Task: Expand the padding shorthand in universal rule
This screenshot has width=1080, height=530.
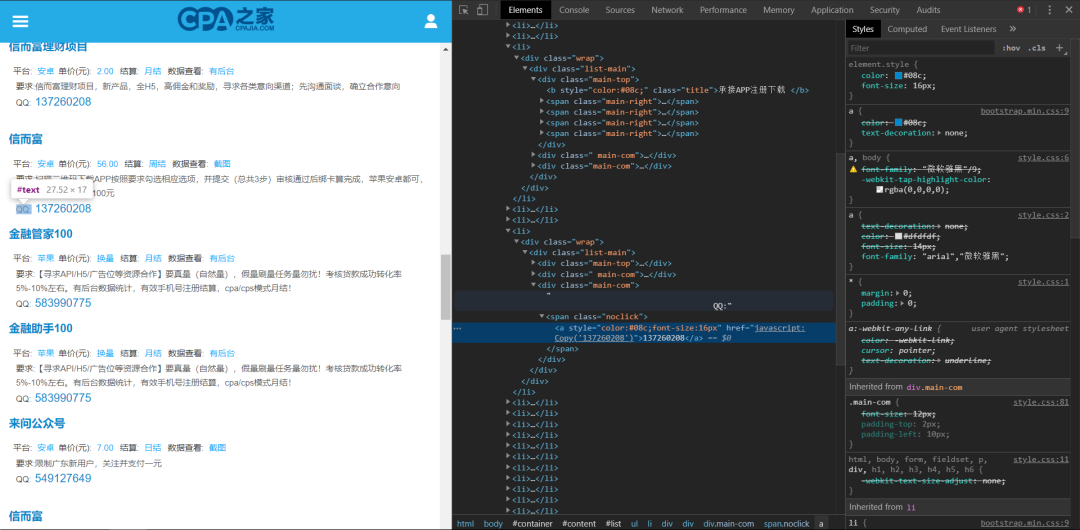Action: [x=902, y=303]
